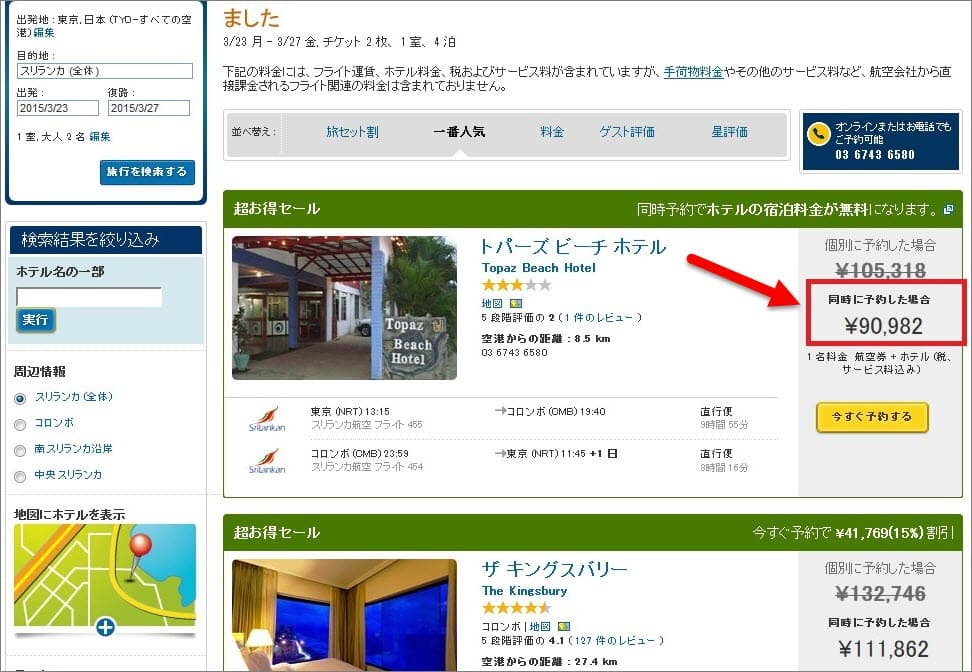The height and width of the screenshot is (672, 972).
Task: Click the 出発 date field 2015/3/23
Action: (x=58, y=108)
